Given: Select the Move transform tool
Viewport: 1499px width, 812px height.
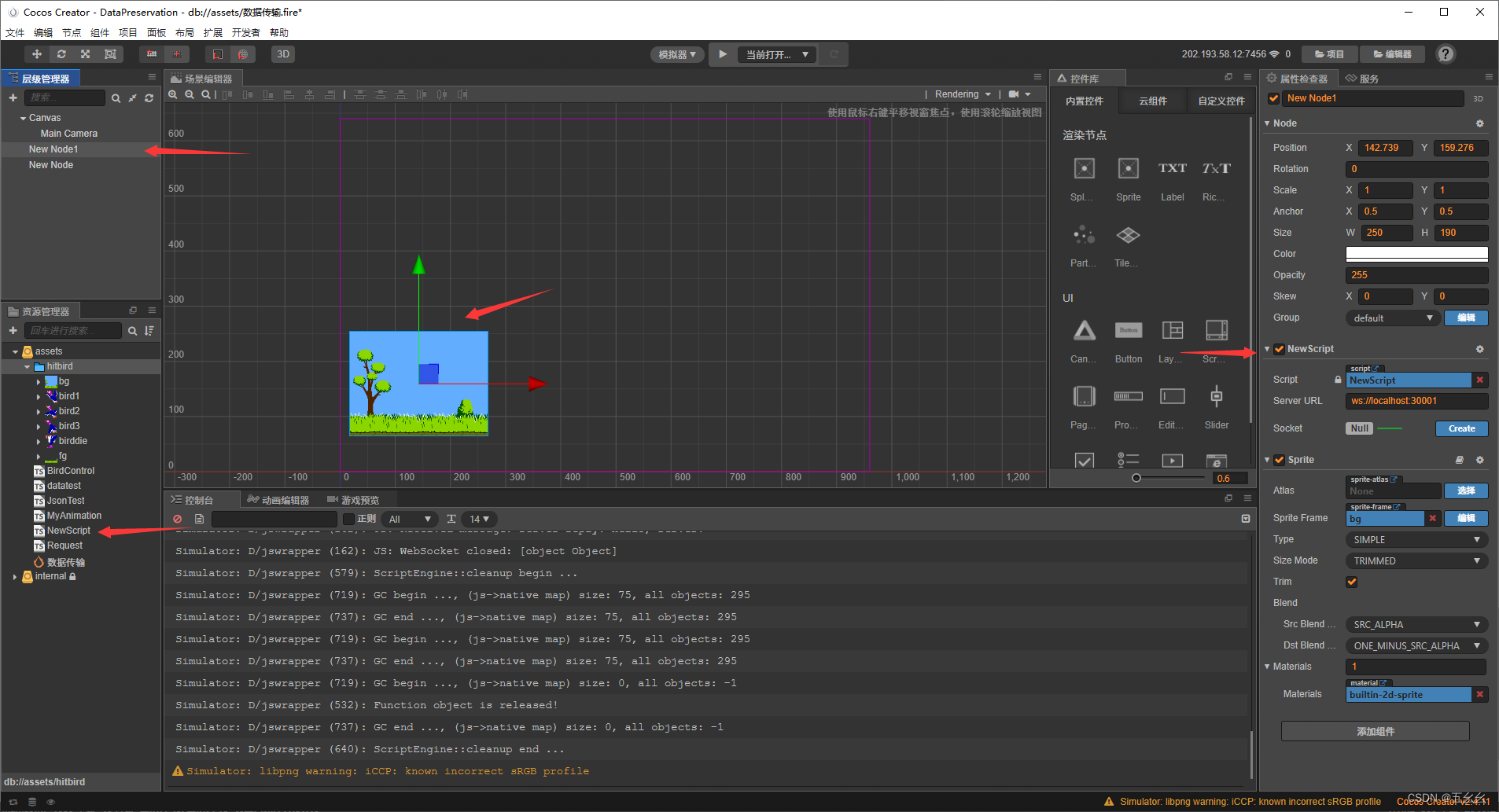Looking at the screenshot, I should (x=36, y=53).
